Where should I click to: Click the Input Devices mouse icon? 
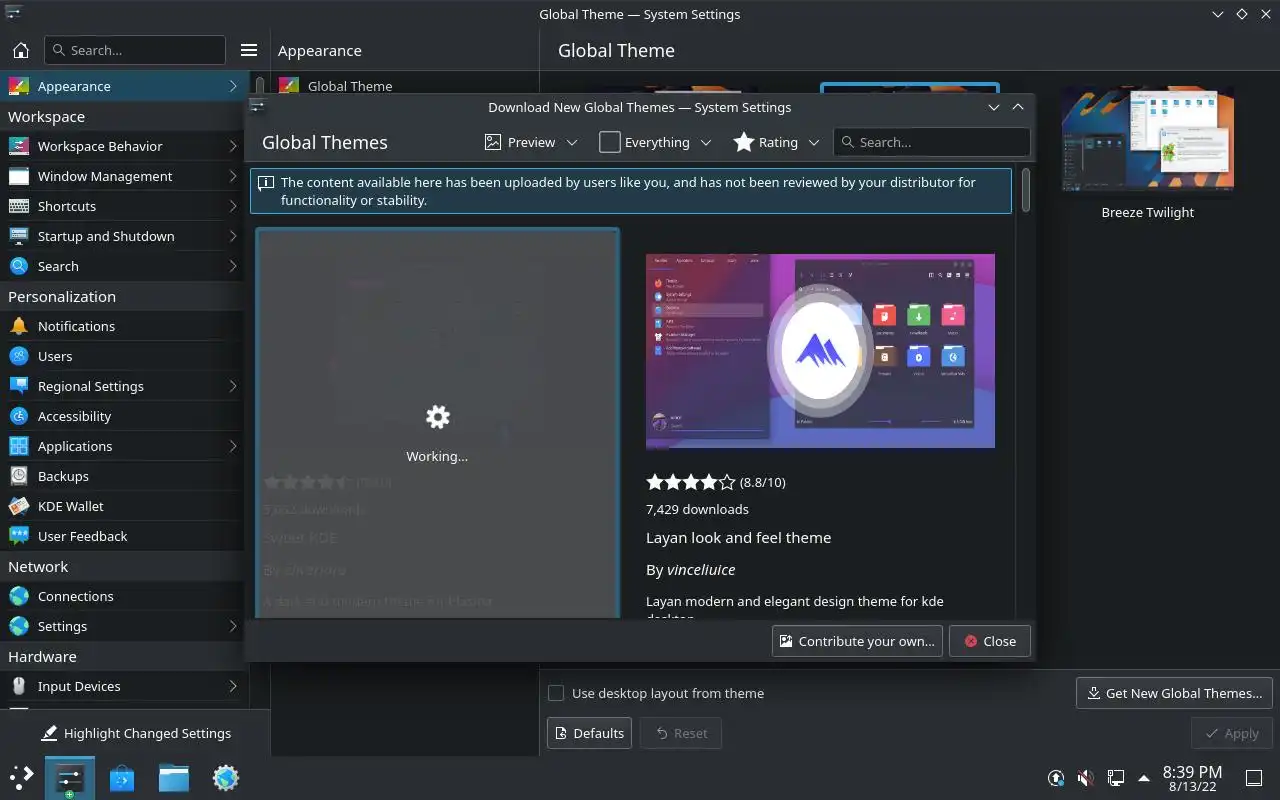point(18,686)
